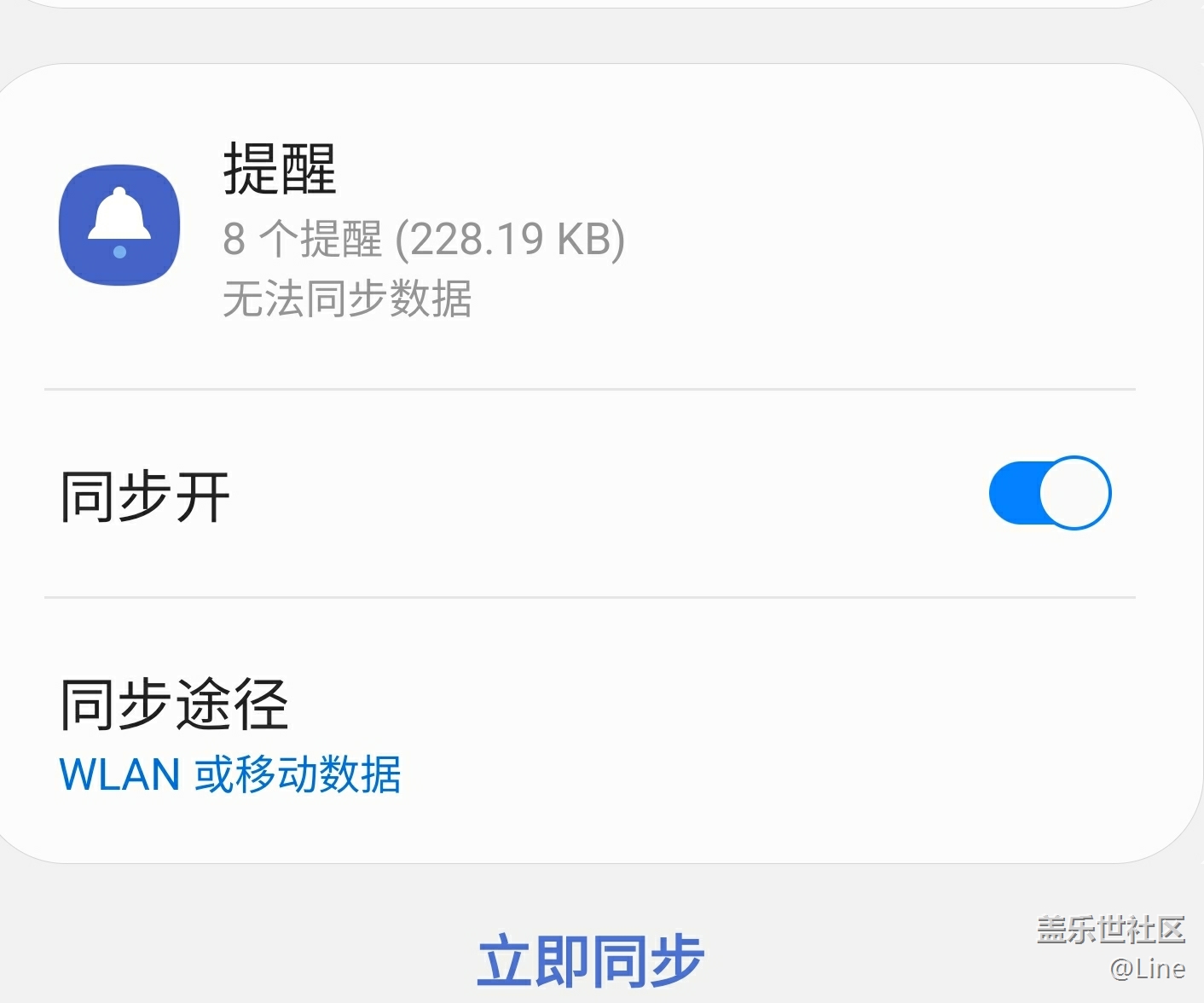
Task: Tap the 无法同步数据 status message
Action: tap(347, 299)
